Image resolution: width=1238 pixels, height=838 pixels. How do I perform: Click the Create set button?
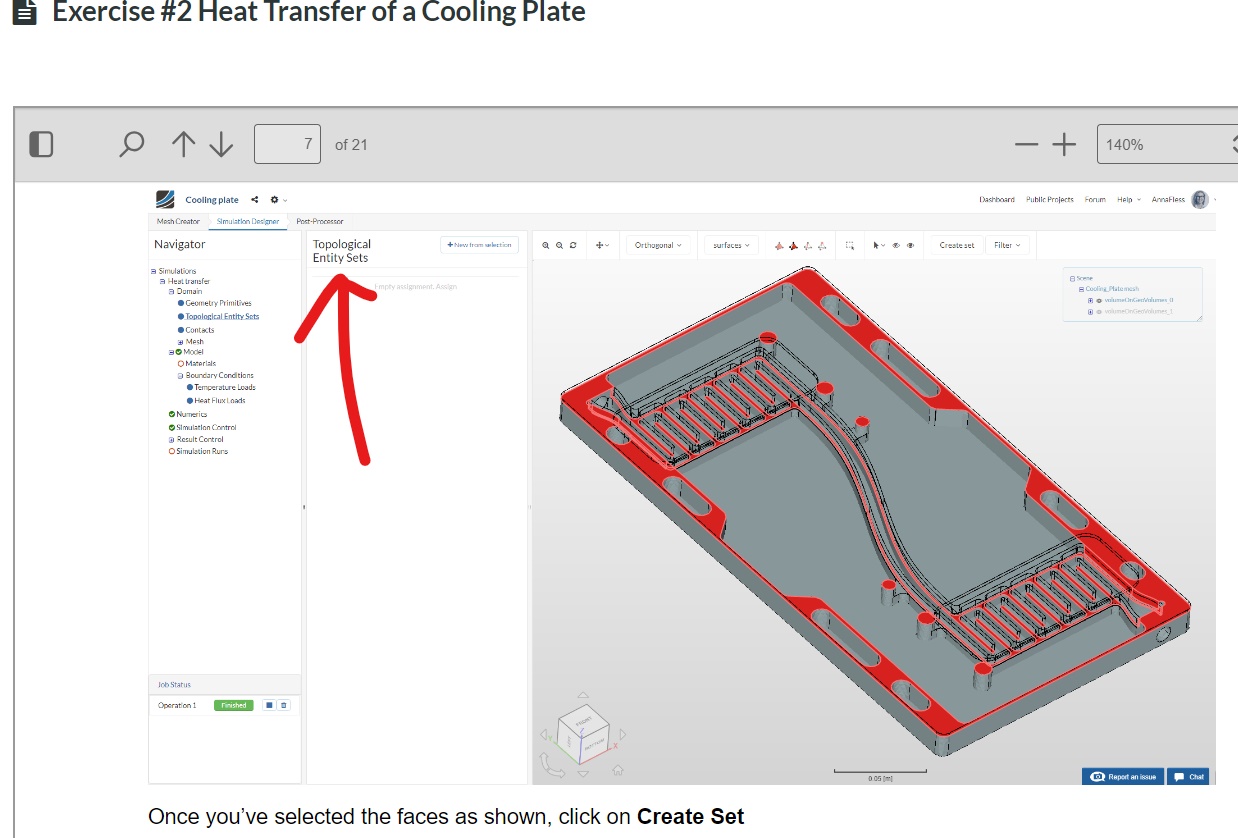956,245
